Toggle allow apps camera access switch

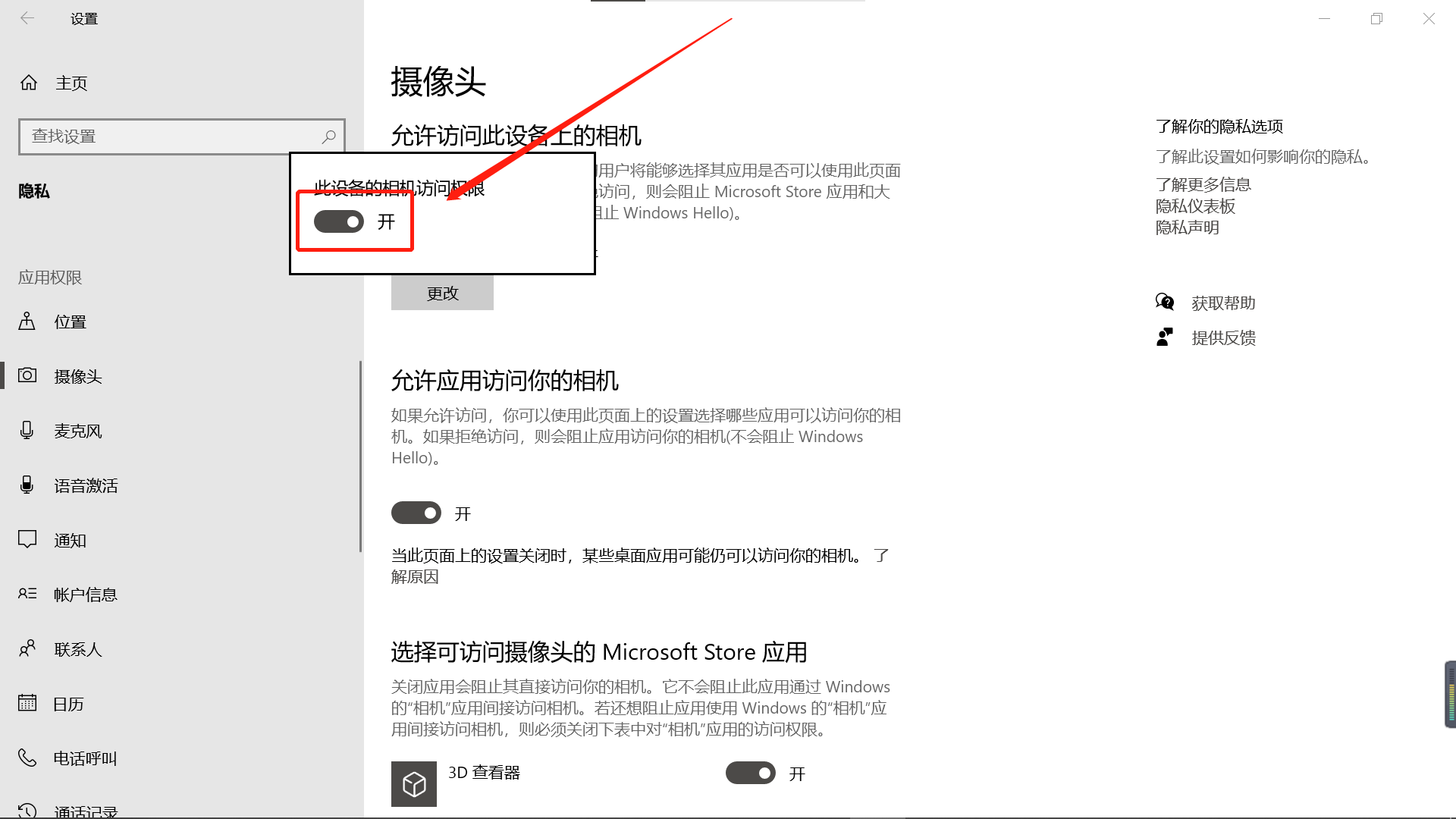(x=416, y=513)
